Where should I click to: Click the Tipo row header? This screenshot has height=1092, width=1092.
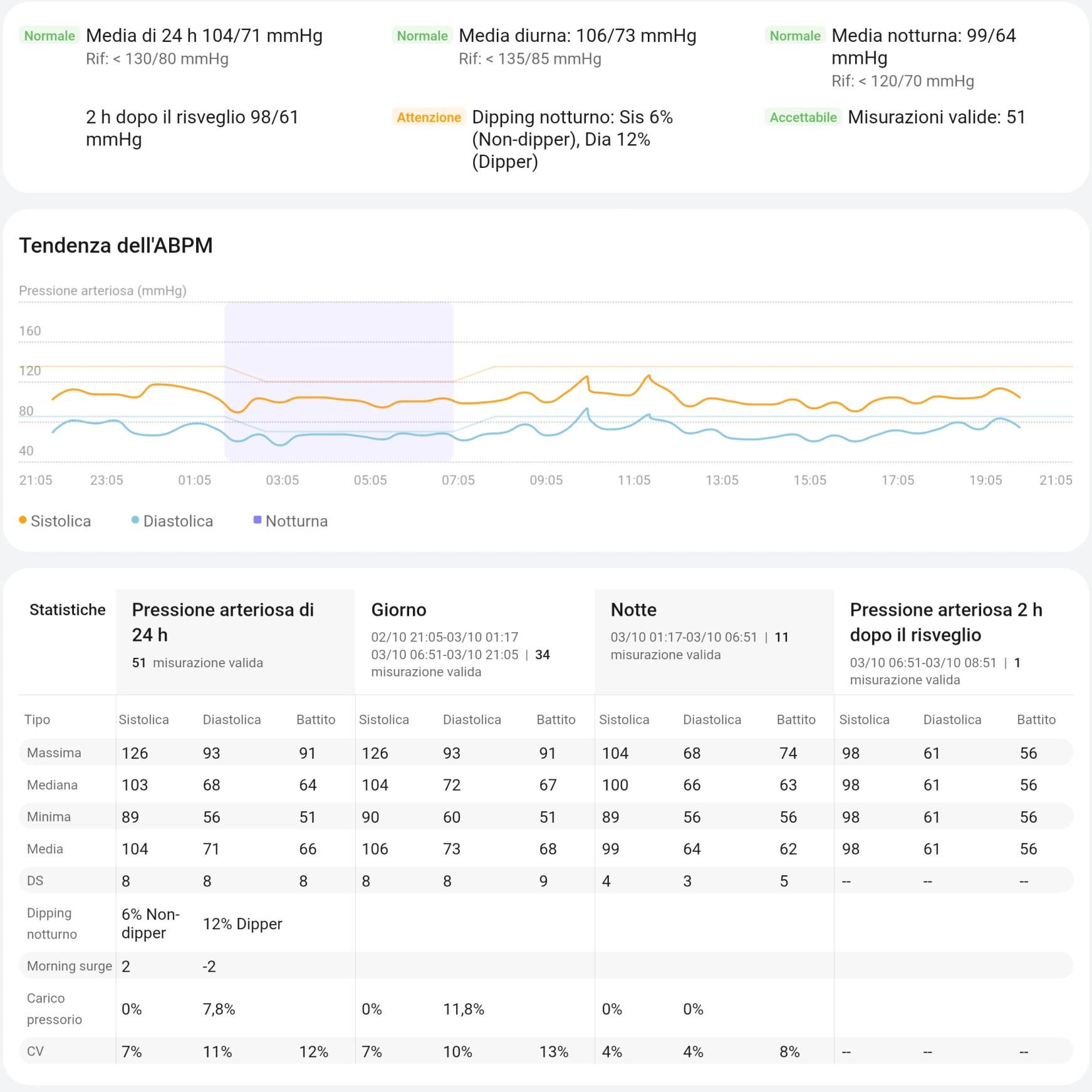pos(38,720)
